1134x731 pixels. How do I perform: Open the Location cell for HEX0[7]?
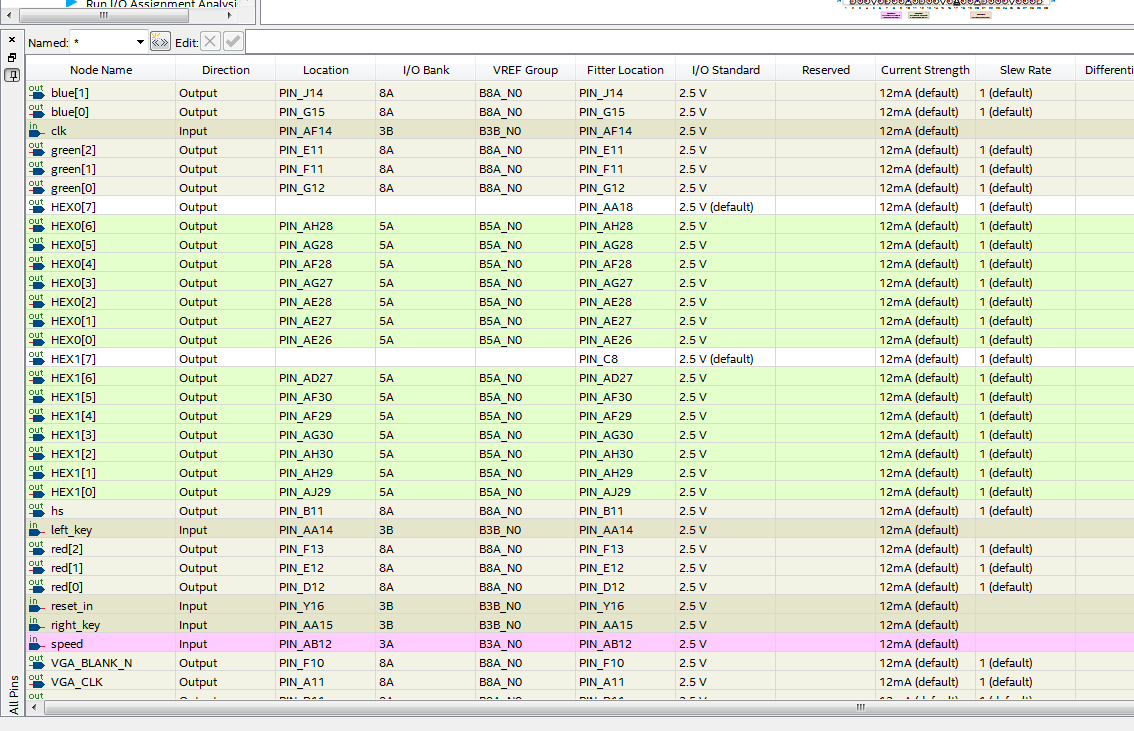coord(325,207)
